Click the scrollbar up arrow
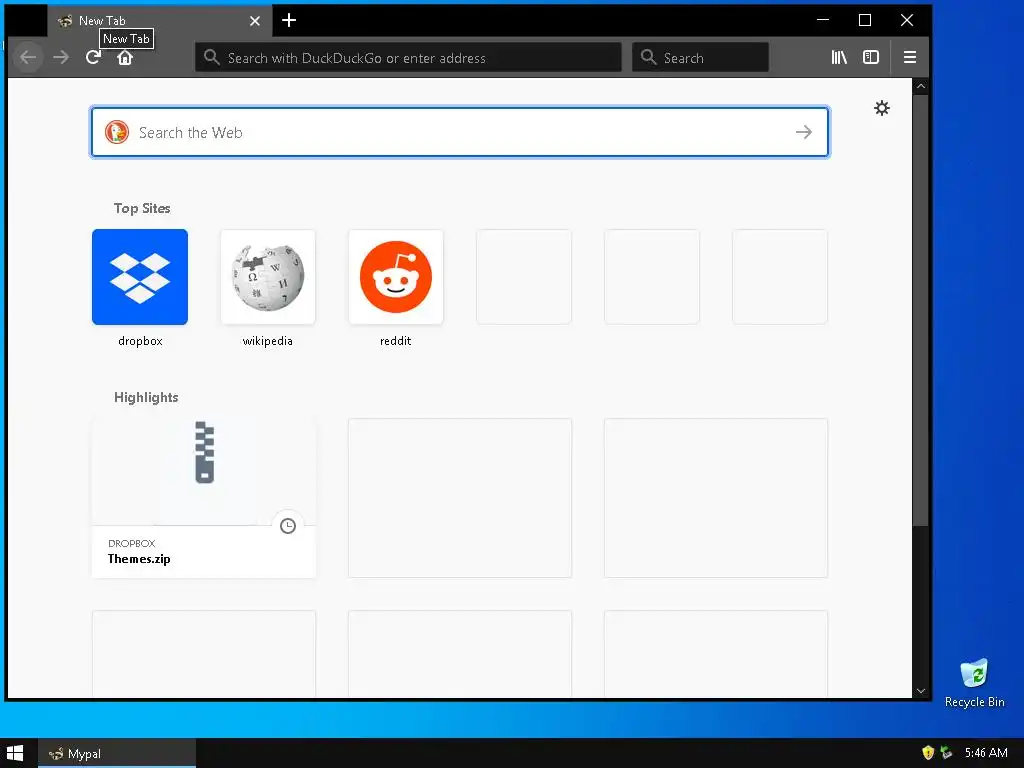 tap(921, 86)
